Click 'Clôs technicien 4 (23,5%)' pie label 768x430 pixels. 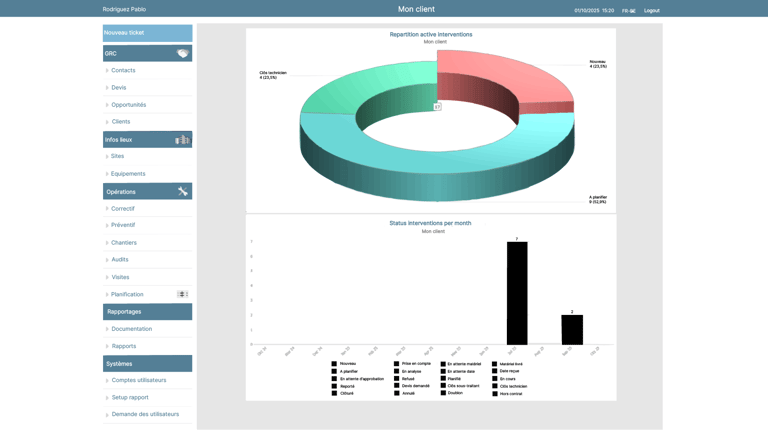point(273,75)
